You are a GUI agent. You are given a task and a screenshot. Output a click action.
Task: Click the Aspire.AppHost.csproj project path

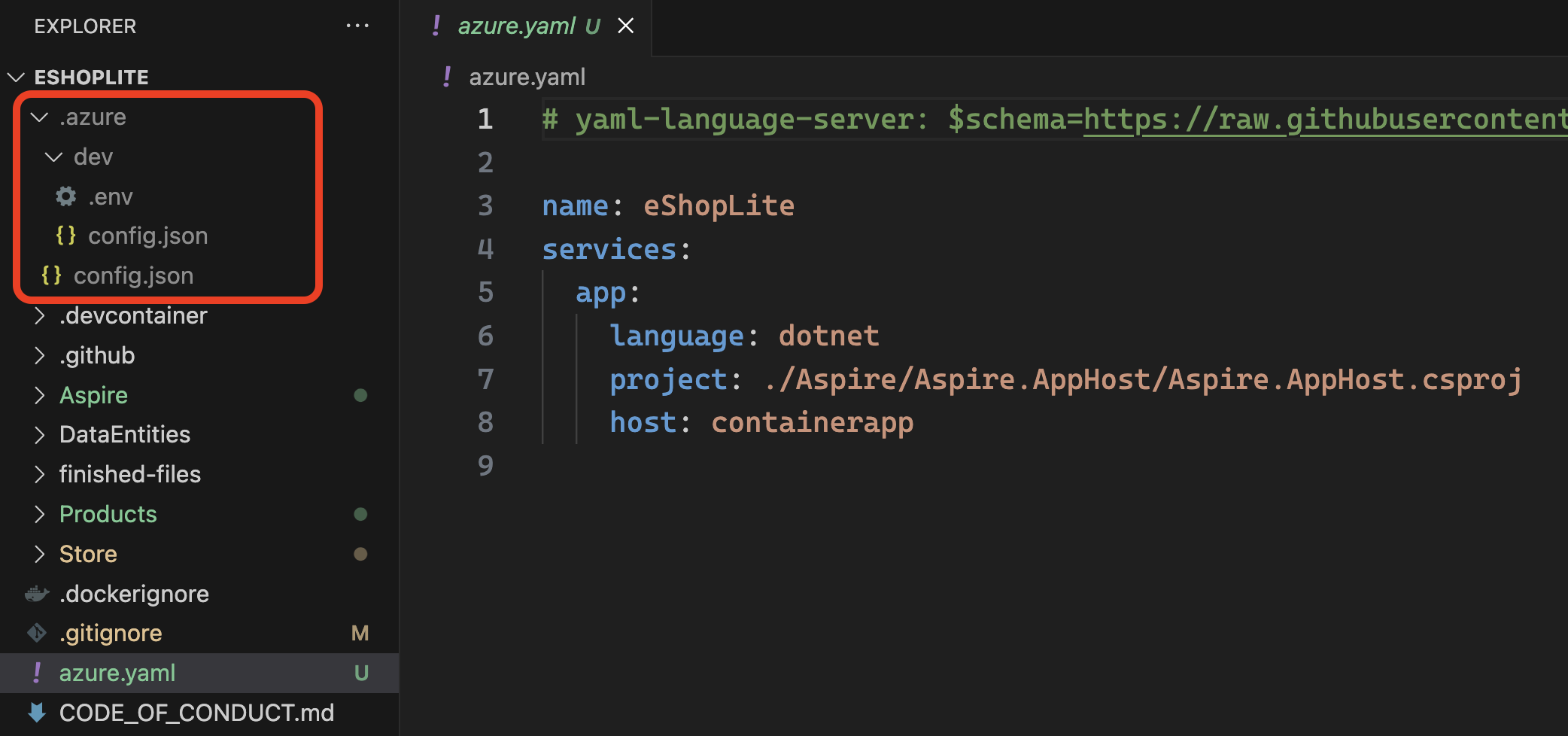coord(1143,379)
